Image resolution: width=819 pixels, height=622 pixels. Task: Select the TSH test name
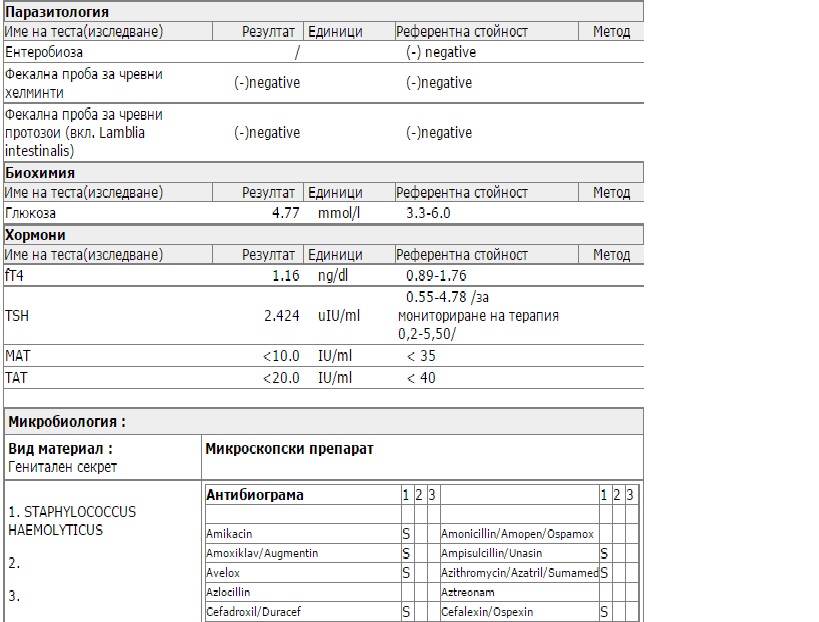pyautogui.click(x=17, y=316)
